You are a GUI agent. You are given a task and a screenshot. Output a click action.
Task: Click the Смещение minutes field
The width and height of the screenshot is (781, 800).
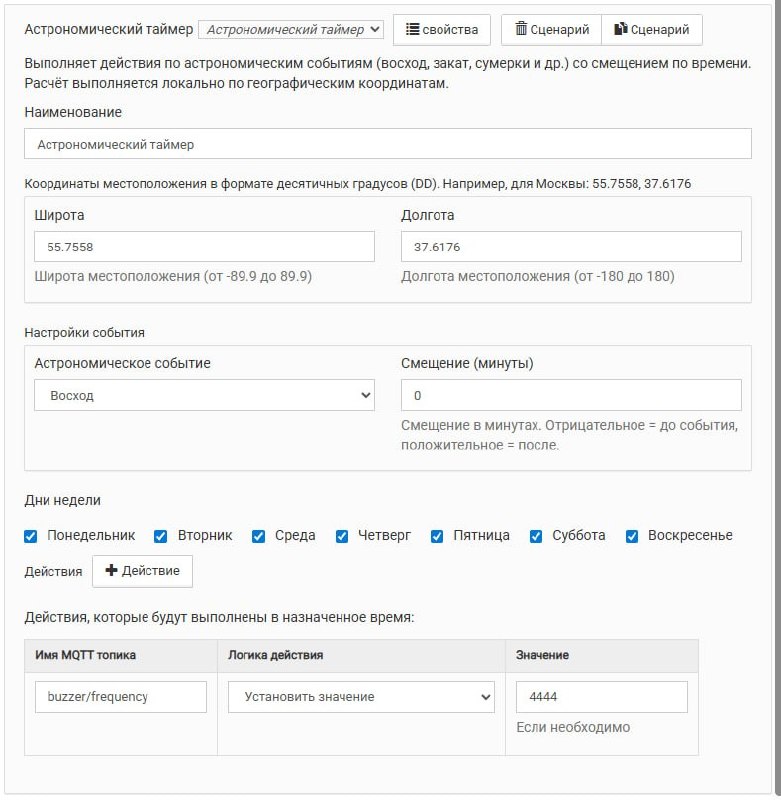[x=571, y=395]
